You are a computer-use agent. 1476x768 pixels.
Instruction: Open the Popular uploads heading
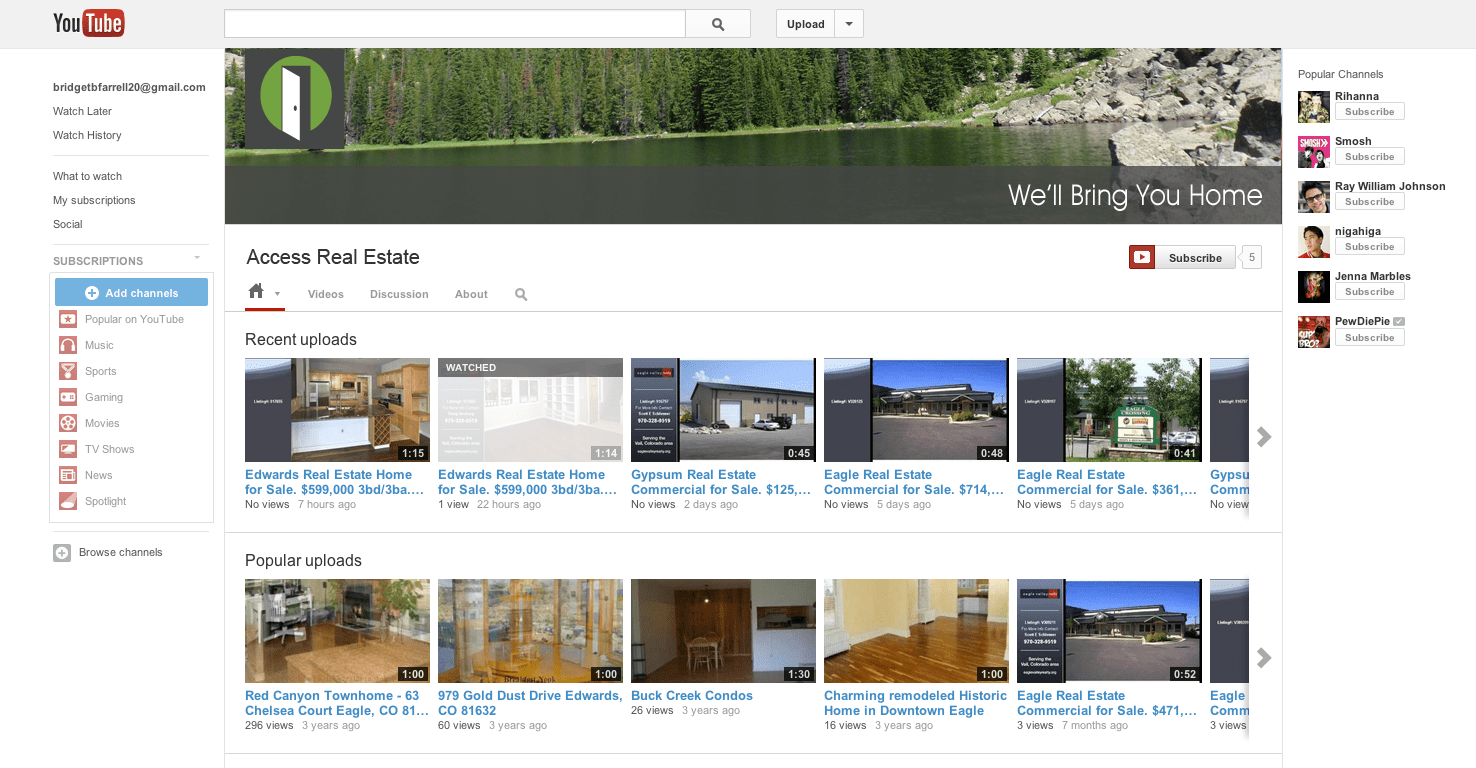pyautogui.click(x=303, y=561)
